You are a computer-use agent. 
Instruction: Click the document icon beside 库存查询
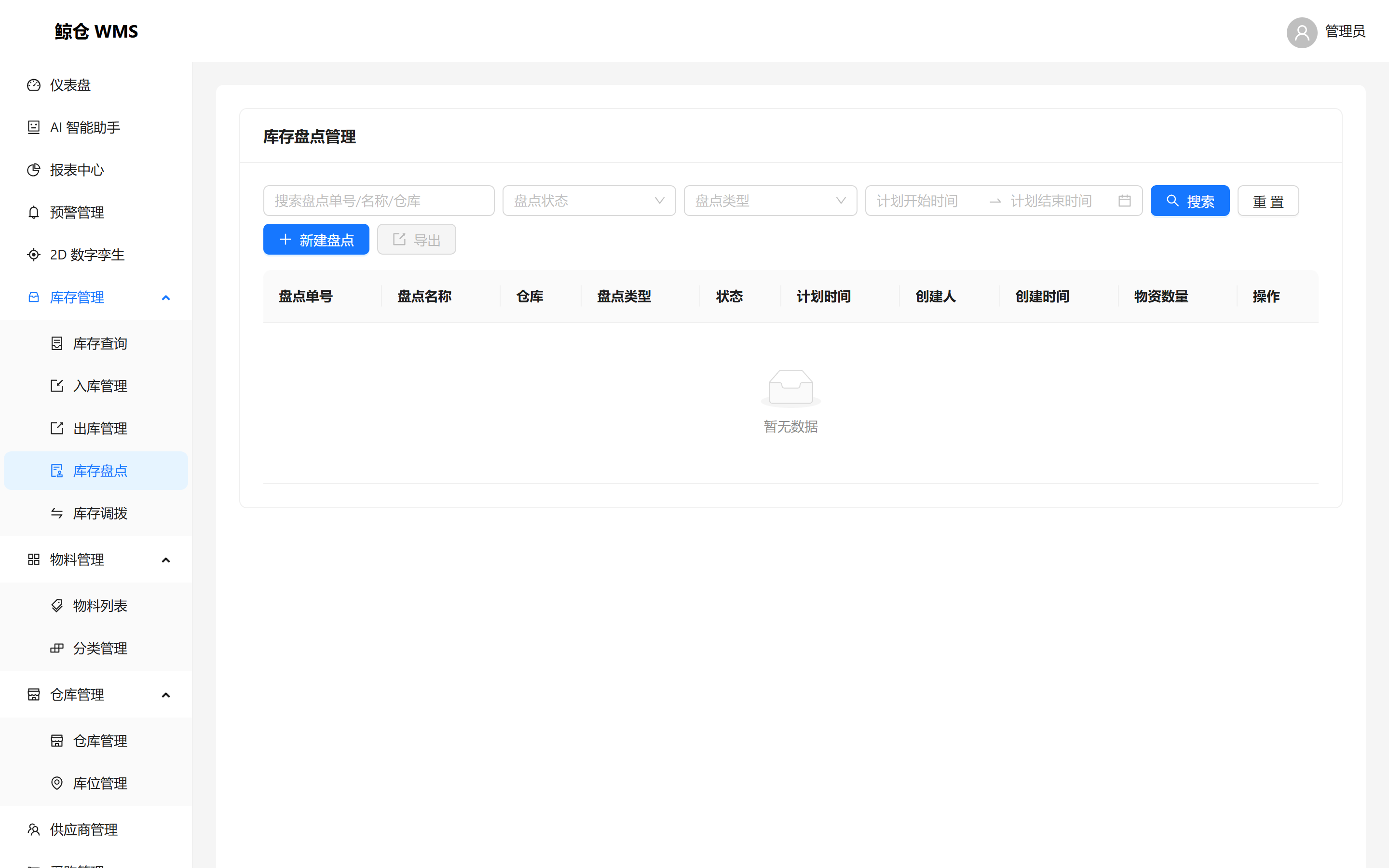point(57,343)
